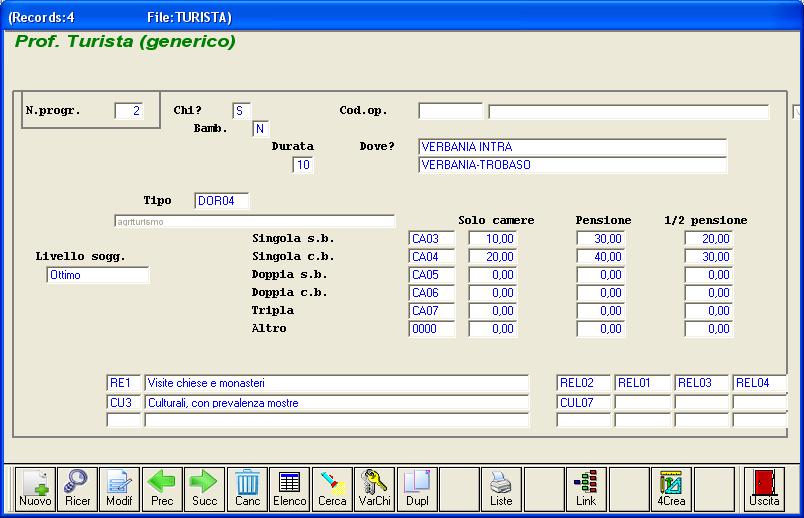Edit Singola c.b. pensione price 40,00
This screenshot has width=804, height=518.
click(x=601, y=257)
